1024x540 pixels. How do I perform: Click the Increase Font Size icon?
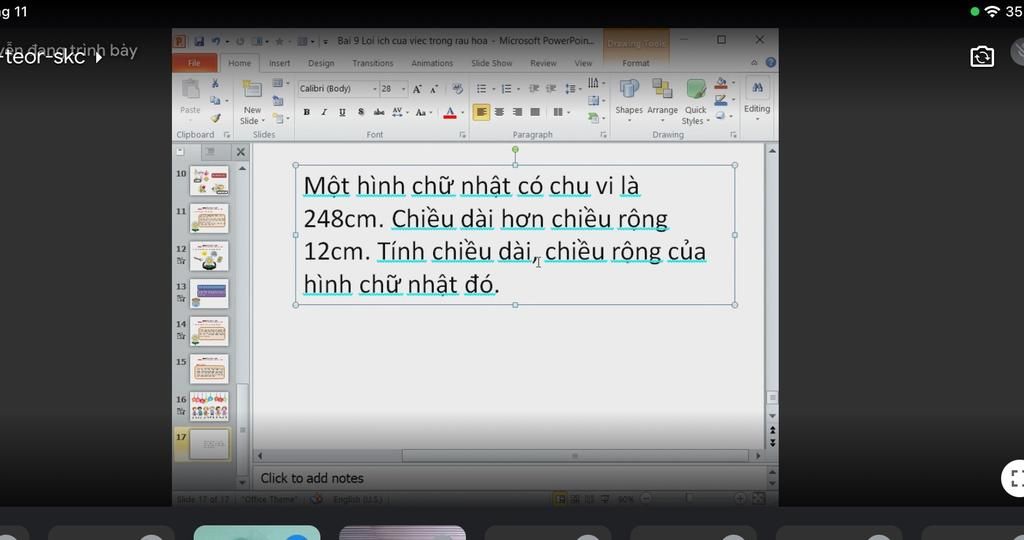tap(417, 88)
